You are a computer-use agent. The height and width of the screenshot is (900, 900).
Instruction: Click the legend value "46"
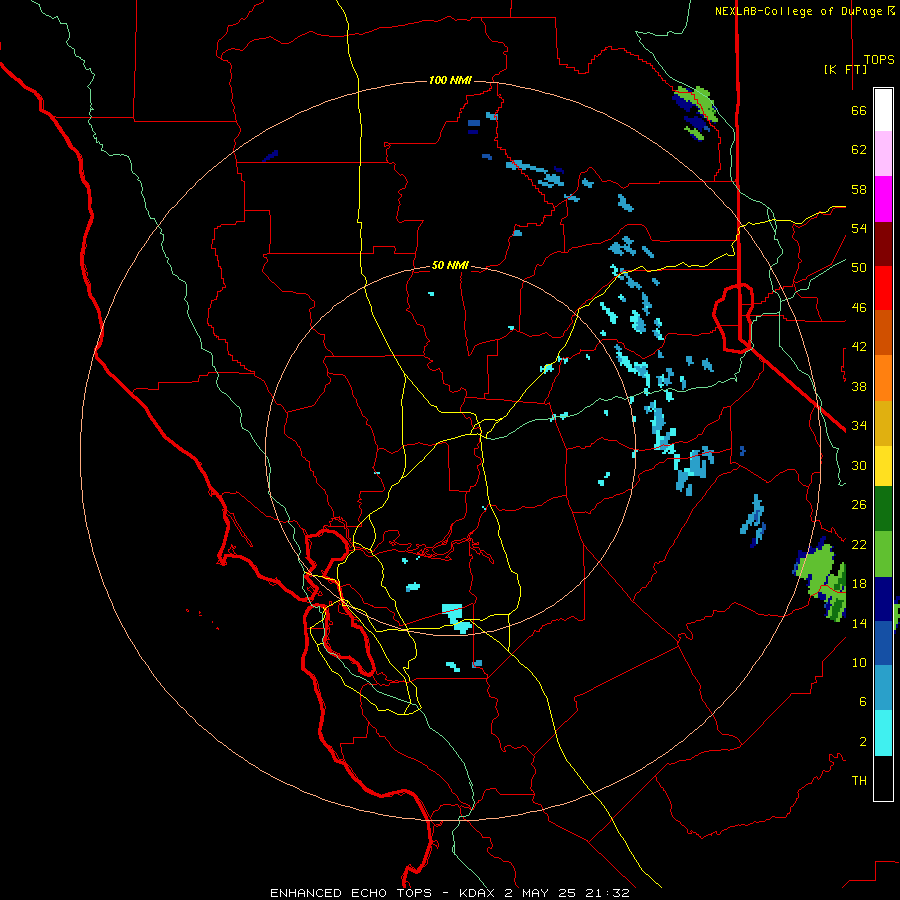[859, 308]
